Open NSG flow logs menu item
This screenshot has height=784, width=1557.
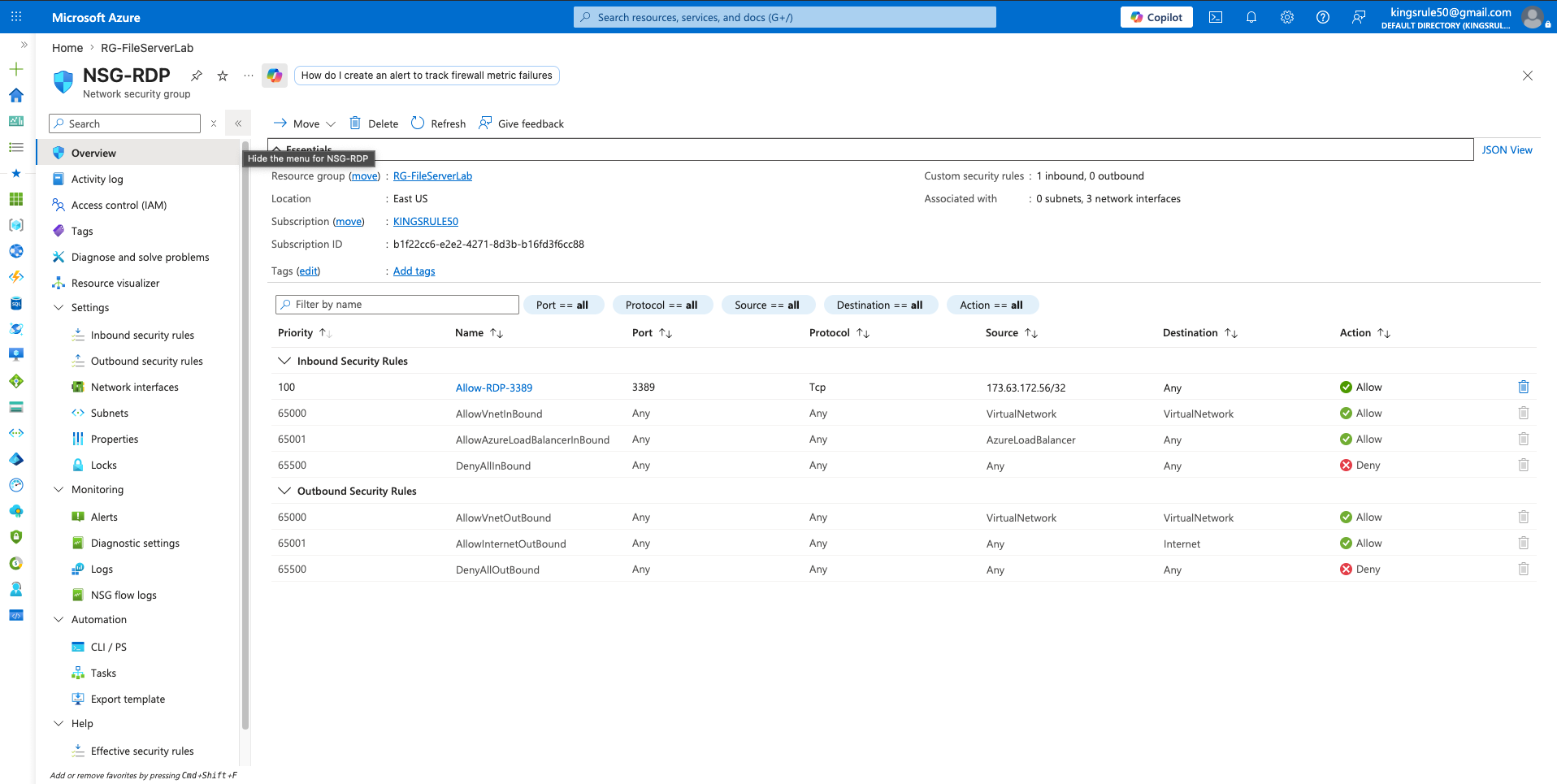tap(124, 595)
